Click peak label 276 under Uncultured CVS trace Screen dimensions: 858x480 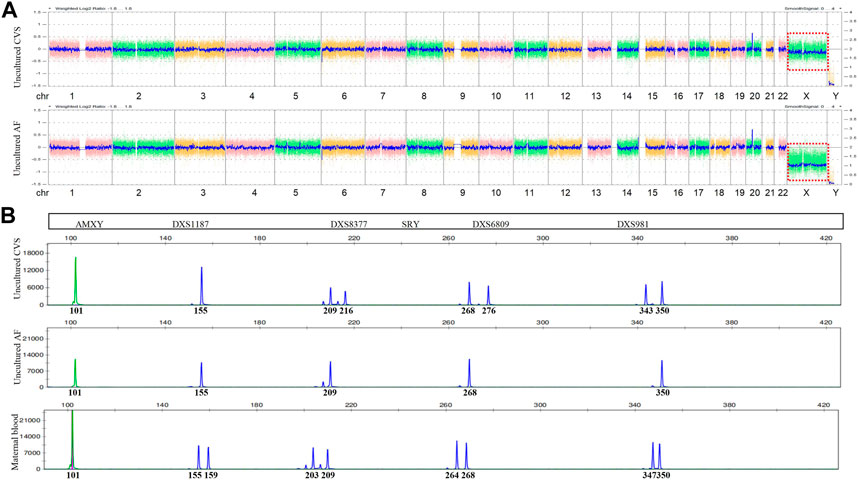click(x=489, y=311)
